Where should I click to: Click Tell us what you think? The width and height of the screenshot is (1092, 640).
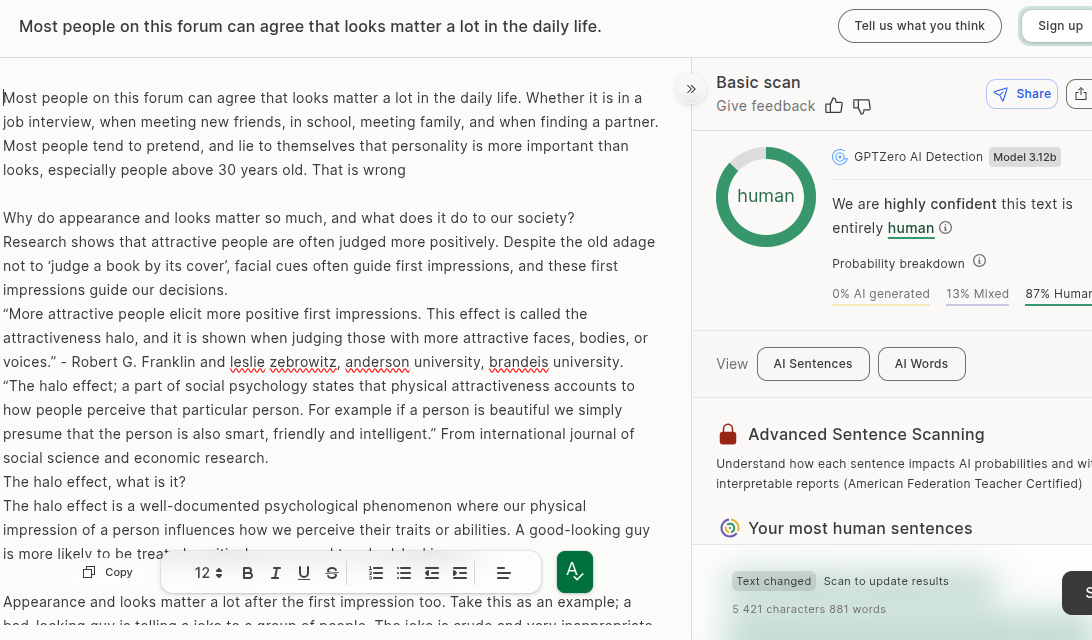point(919,26)
